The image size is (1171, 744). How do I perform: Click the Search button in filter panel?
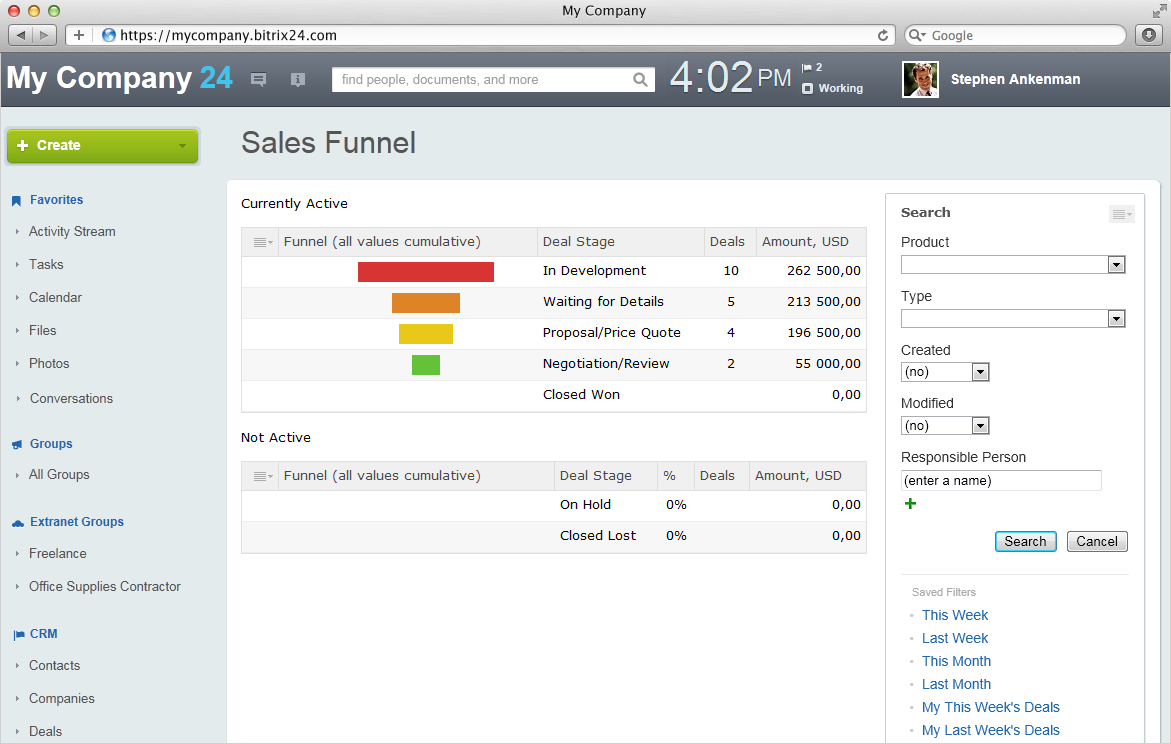(1025, 542)
